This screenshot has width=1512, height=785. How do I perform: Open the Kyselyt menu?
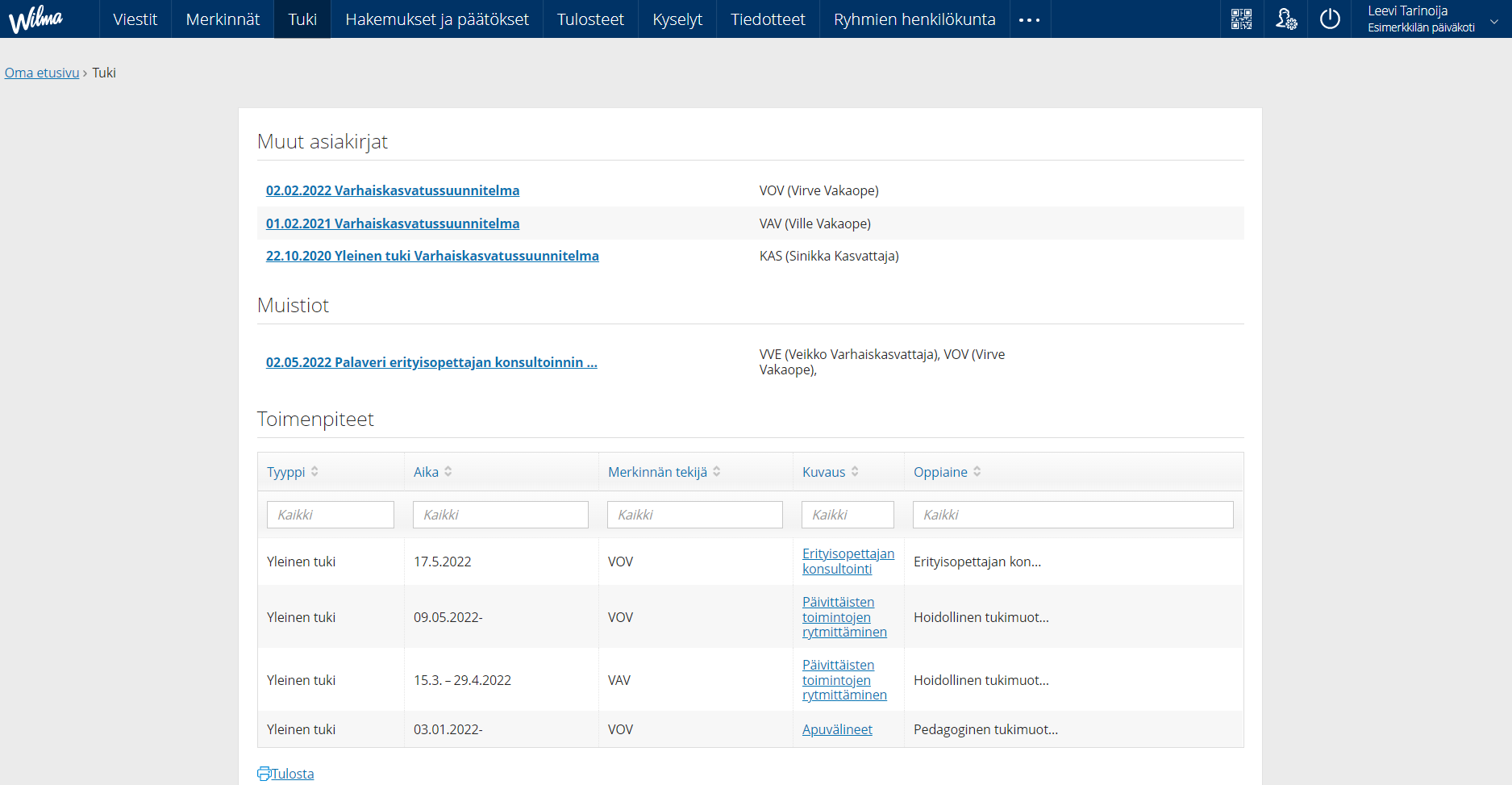[677, 19]
